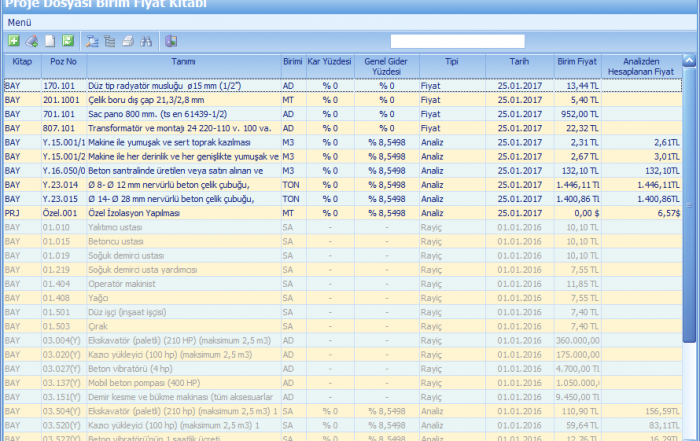The image size is (700, 441).
Task: Click the exit door icon in toolbar
Action: [x=171, y=41]
